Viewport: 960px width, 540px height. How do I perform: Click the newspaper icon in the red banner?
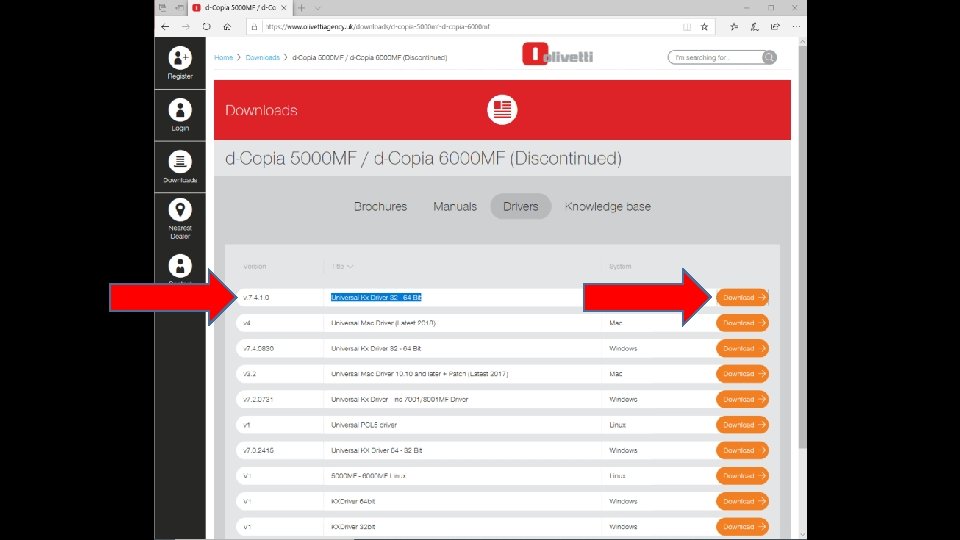click(502, 110)
